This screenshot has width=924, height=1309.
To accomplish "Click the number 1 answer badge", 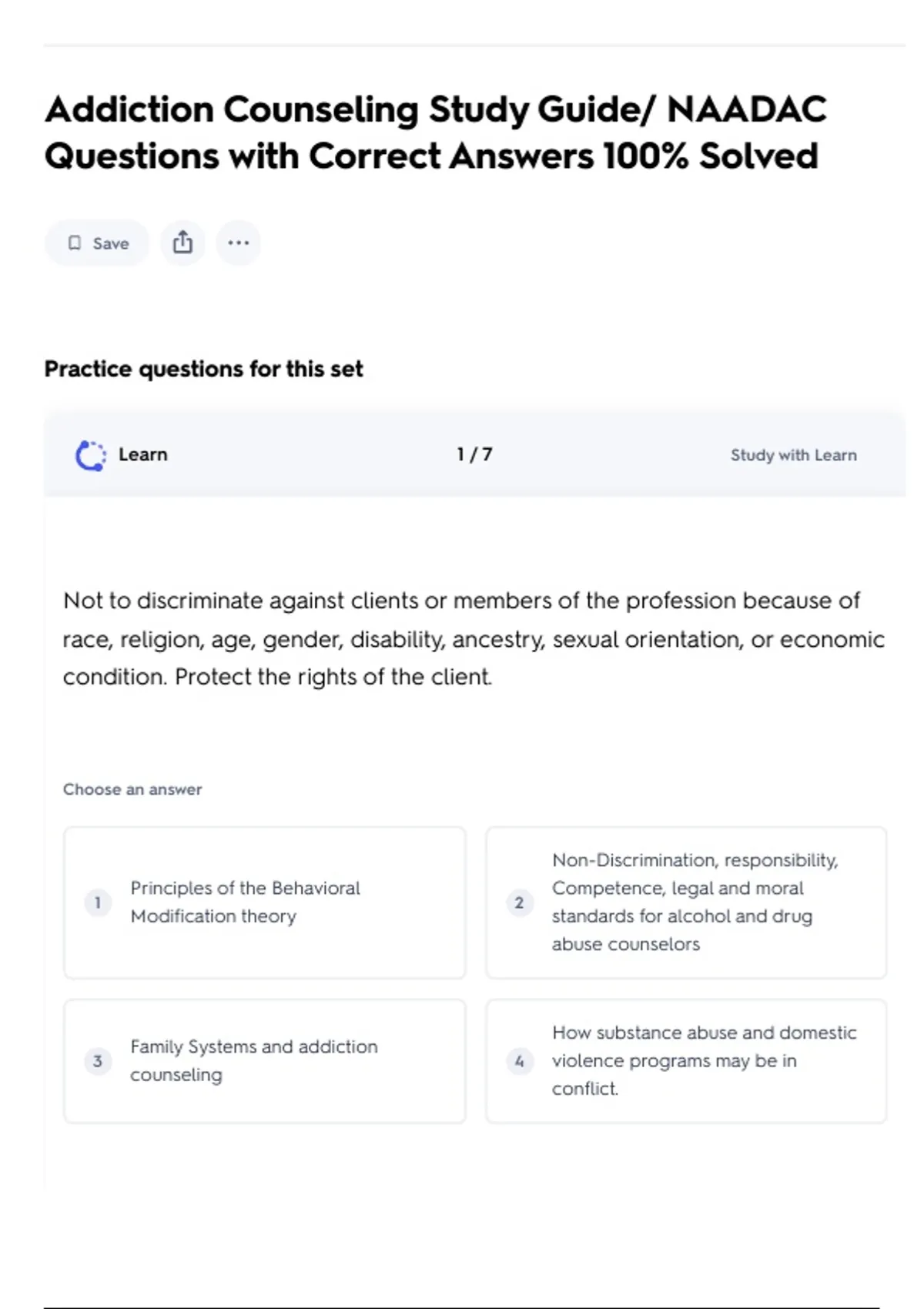I will 98,902.
